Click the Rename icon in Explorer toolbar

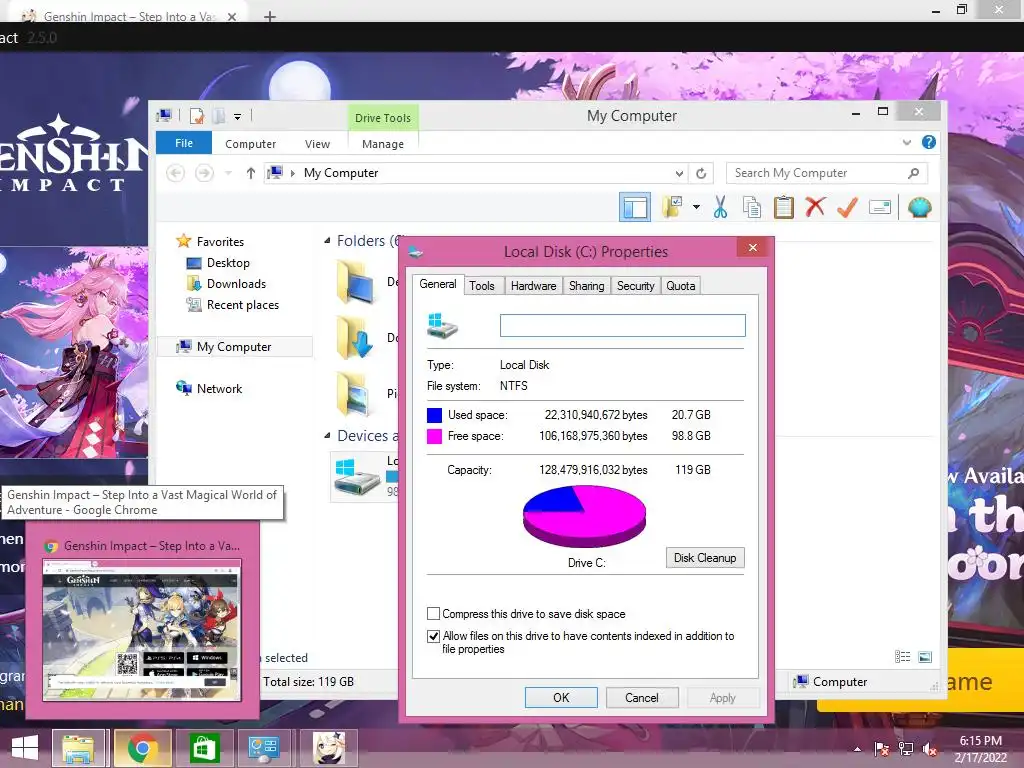880,208
